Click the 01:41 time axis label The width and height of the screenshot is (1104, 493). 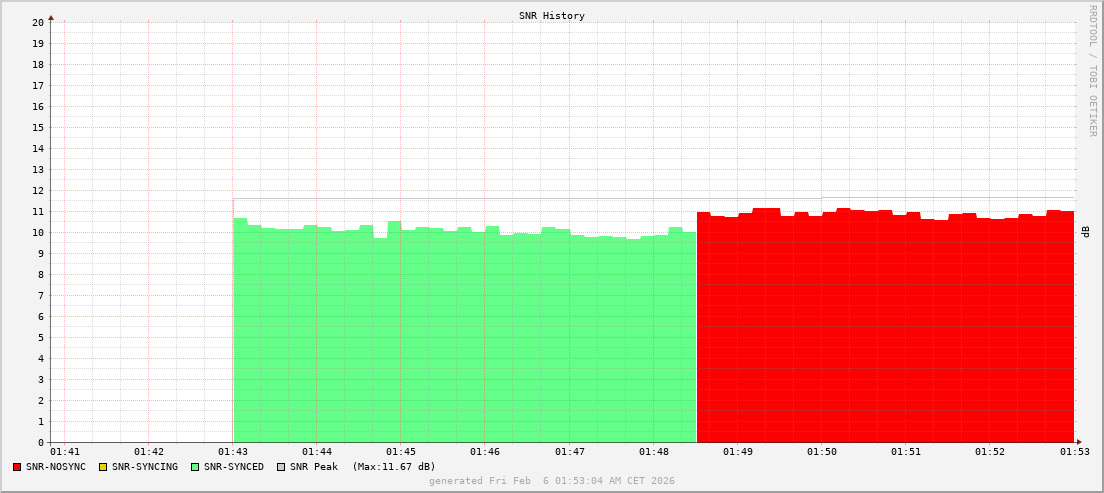(64, 452)
